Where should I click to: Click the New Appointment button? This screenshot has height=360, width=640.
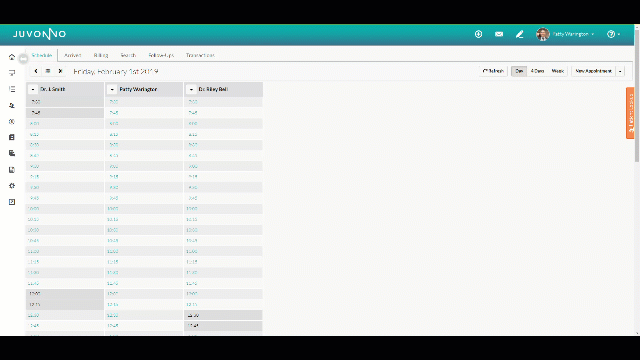[593, 71]
